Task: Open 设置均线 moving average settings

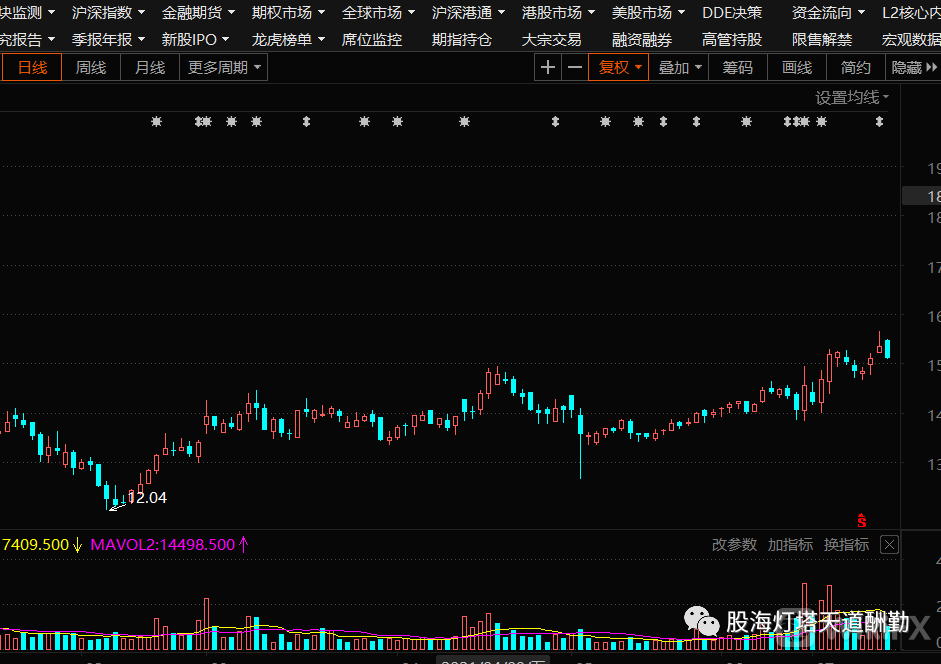Action: (x=851, y=97)
